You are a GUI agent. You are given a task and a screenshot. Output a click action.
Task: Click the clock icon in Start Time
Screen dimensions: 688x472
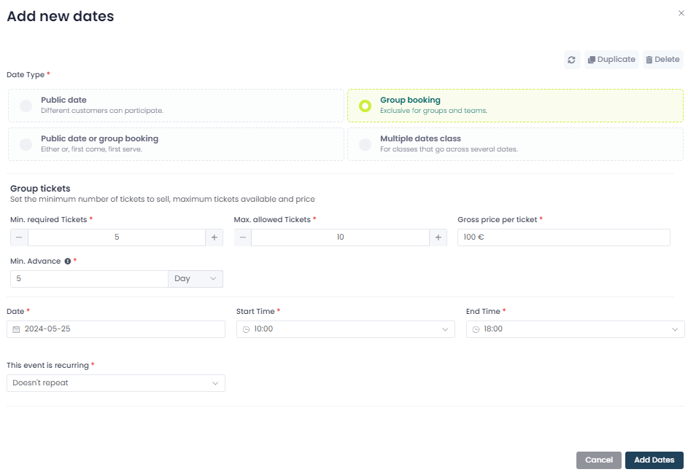point(246,329)
